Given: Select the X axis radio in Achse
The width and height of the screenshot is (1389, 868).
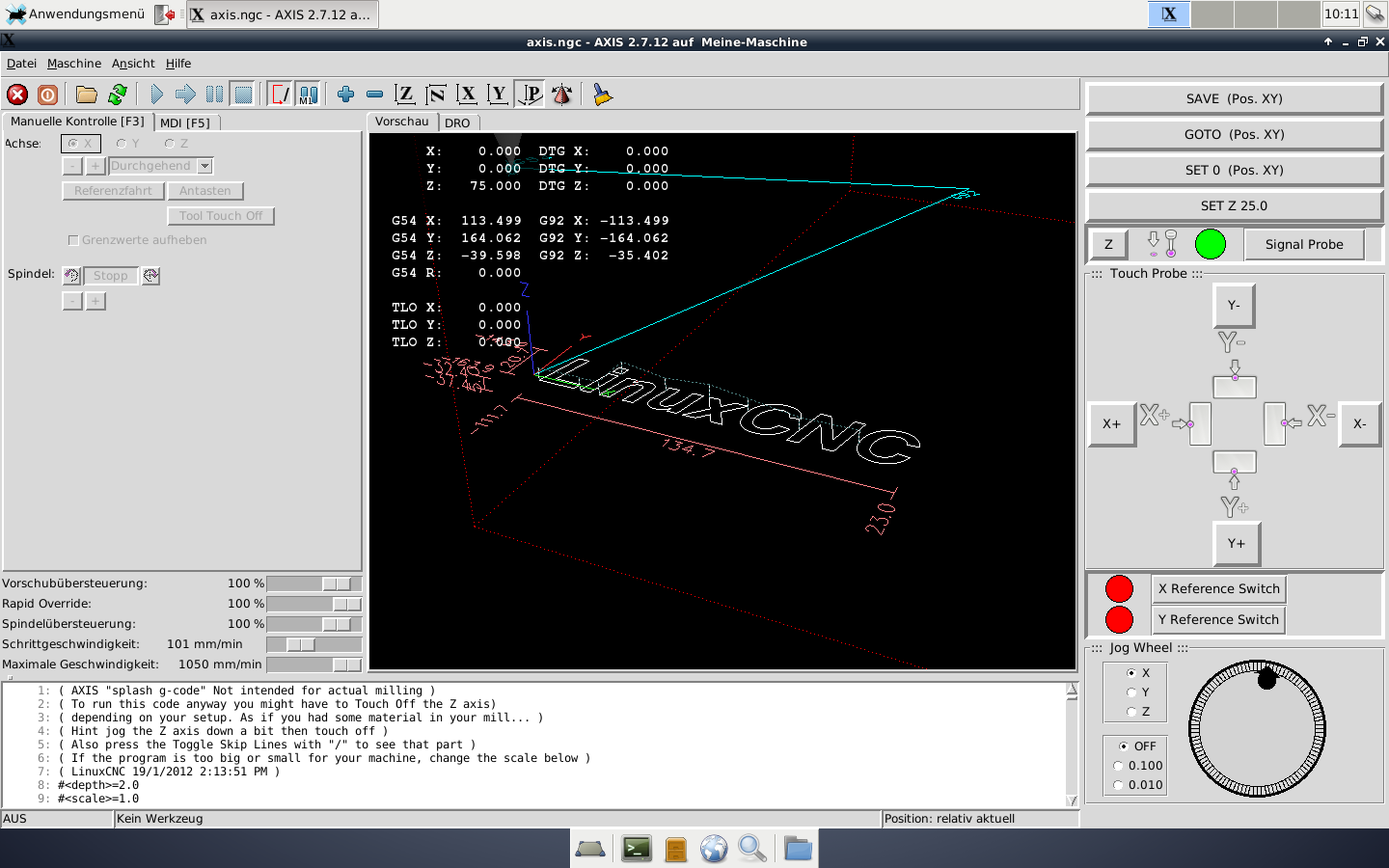Looking at the screenshot, I should click(x=81, y=144).
